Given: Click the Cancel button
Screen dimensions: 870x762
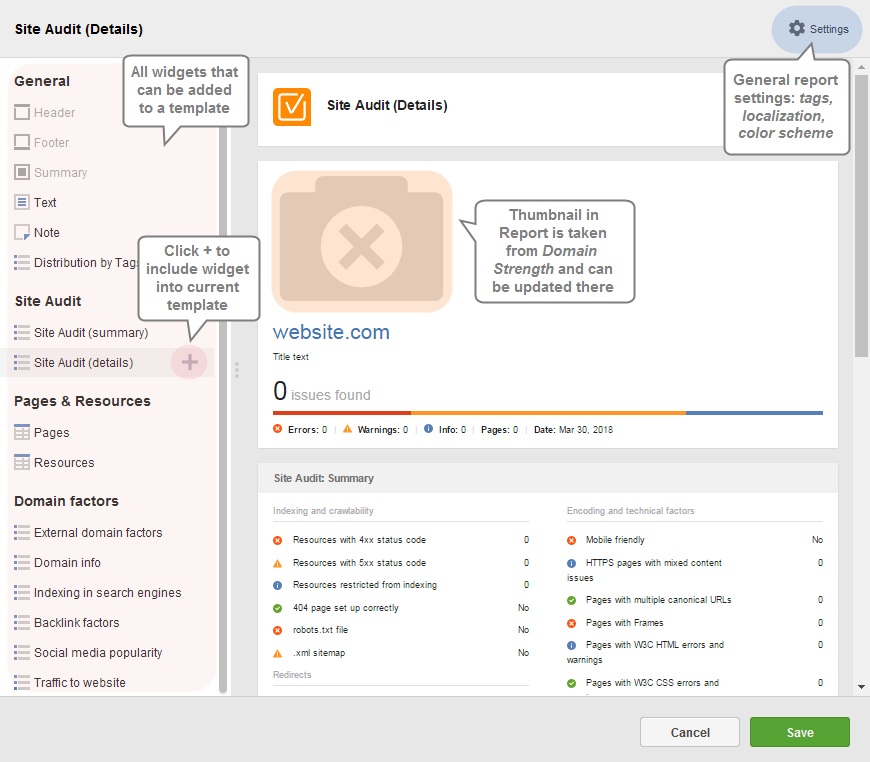Looking at the screenshot, I should click(690, 732).
